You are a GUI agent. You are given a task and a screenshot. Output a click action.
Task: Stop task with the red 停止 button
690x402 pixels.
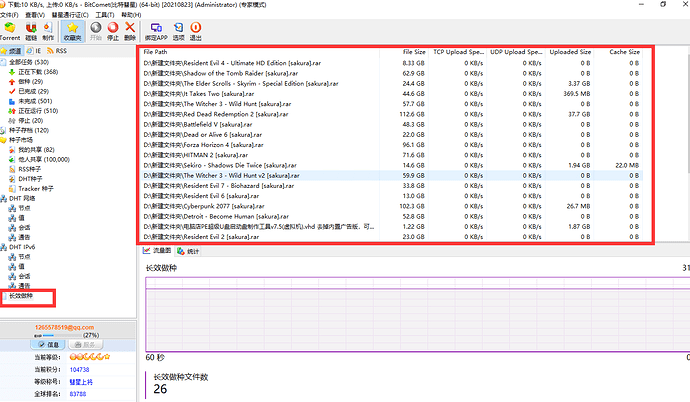pyautogui.click(x=113, y=31)
